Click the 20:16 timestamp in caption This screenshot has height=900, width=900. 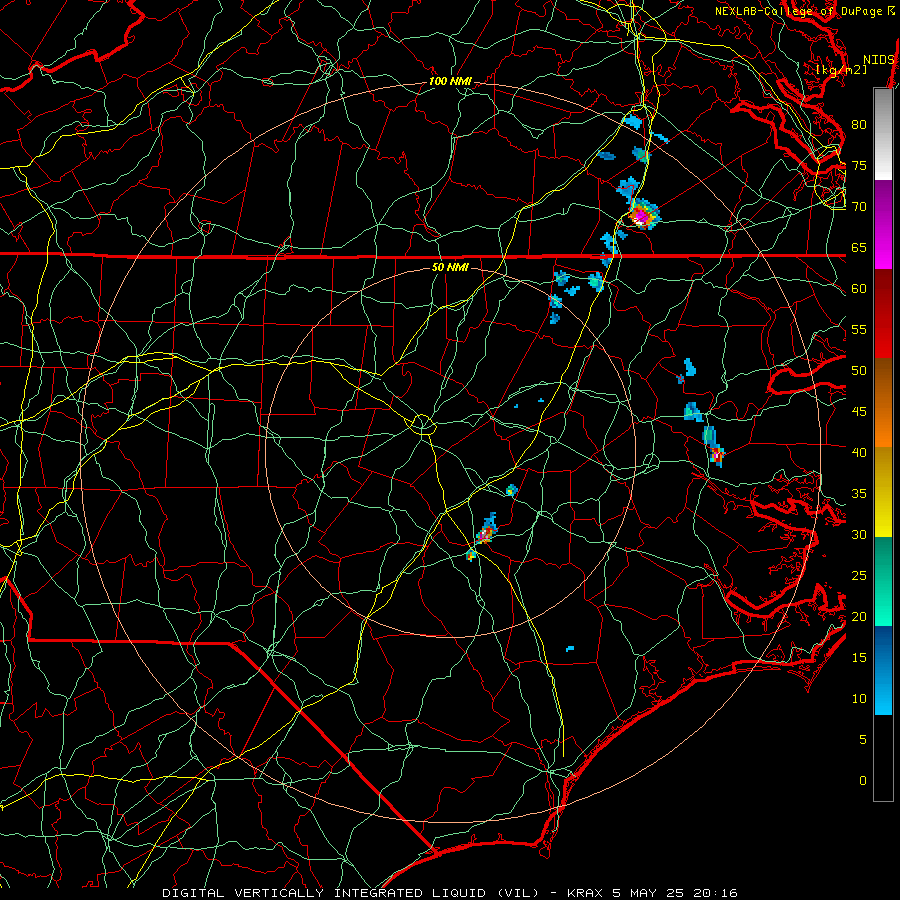pos(715,893)
